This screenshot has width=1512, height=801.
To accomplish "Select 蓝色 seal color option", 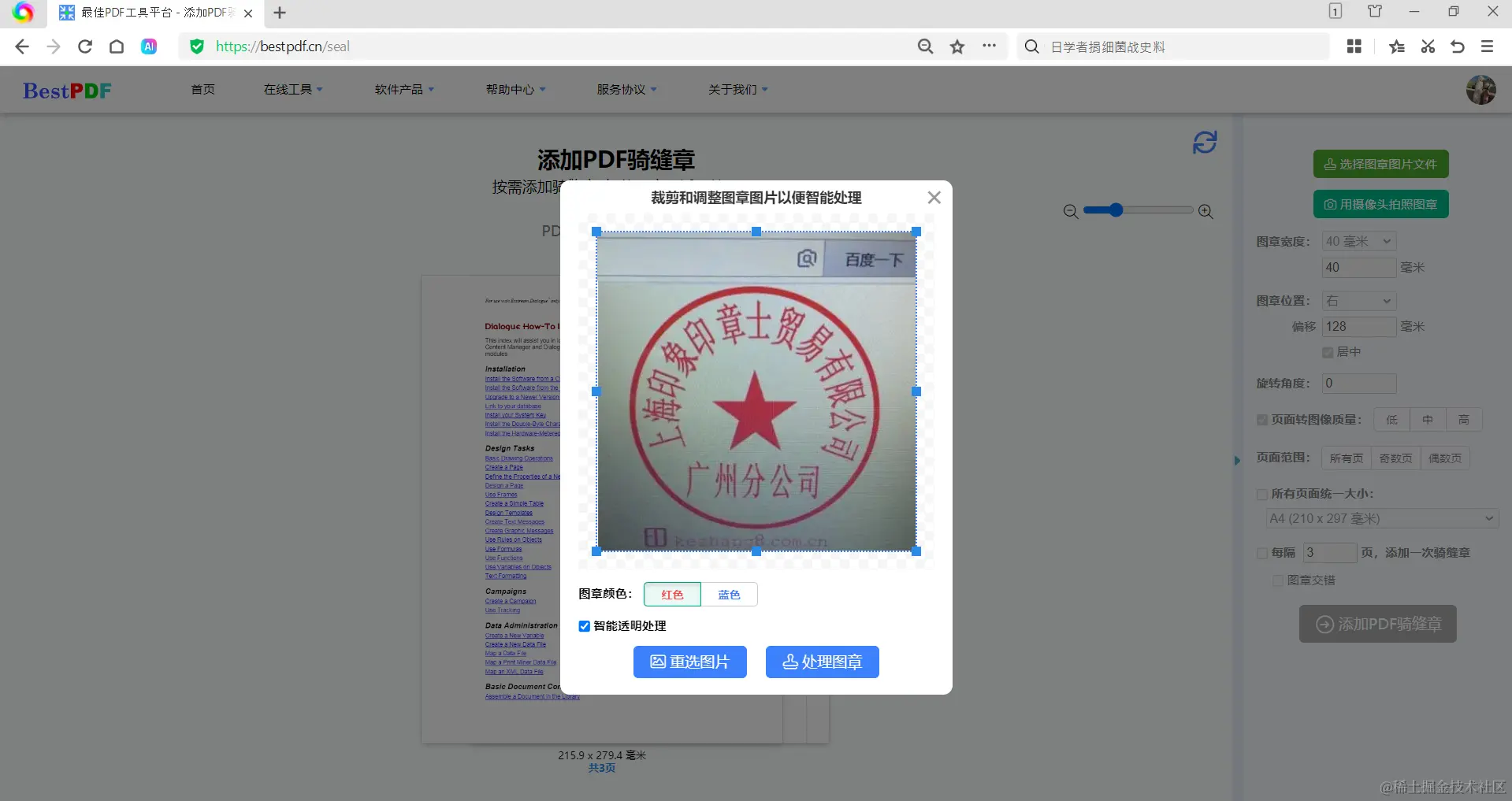I will click(x=730, y=595).
